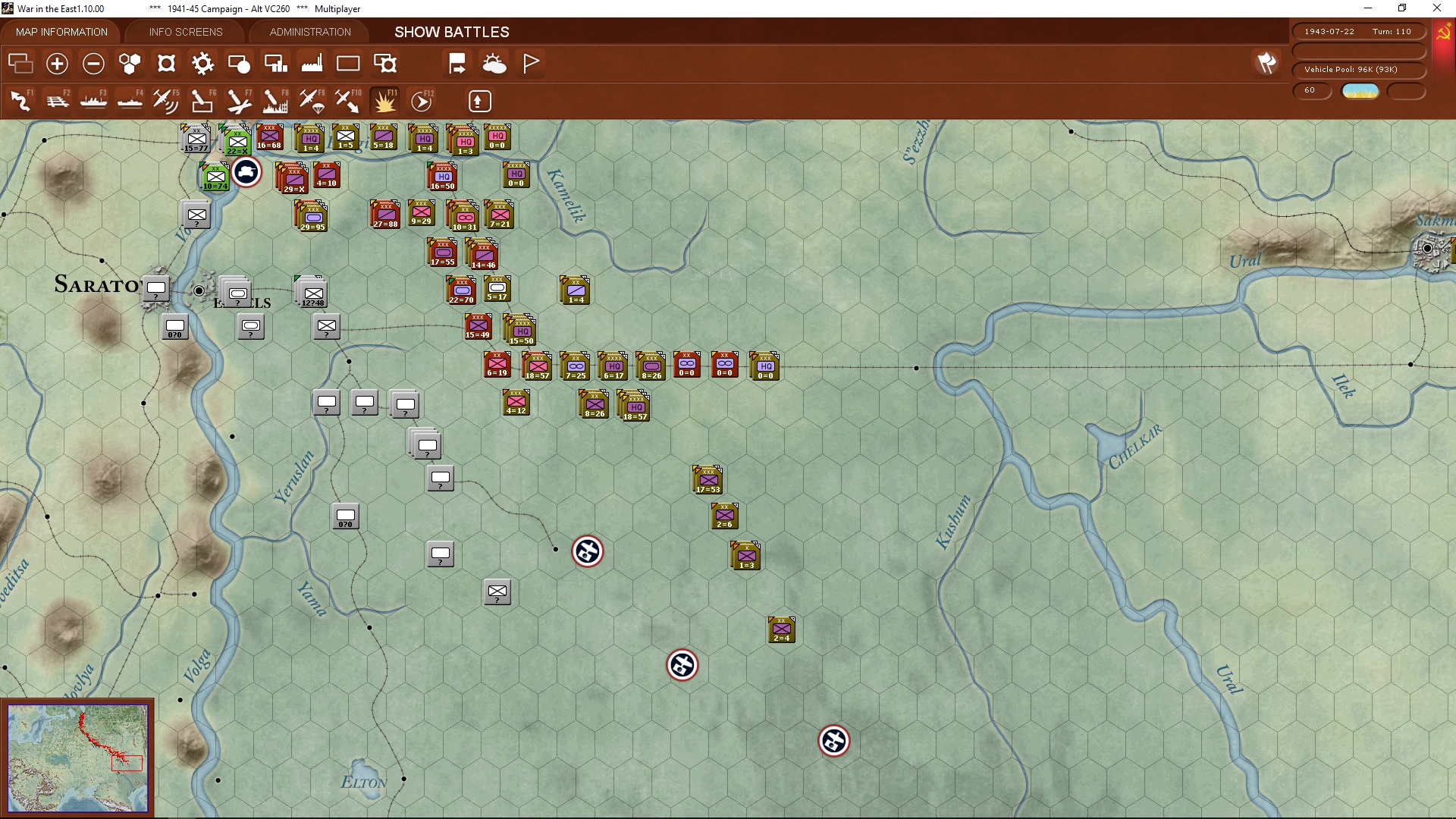This screenshot has height=819, width=1456.
Task: Click the zoom out minus icon
Action: [93, 64]
